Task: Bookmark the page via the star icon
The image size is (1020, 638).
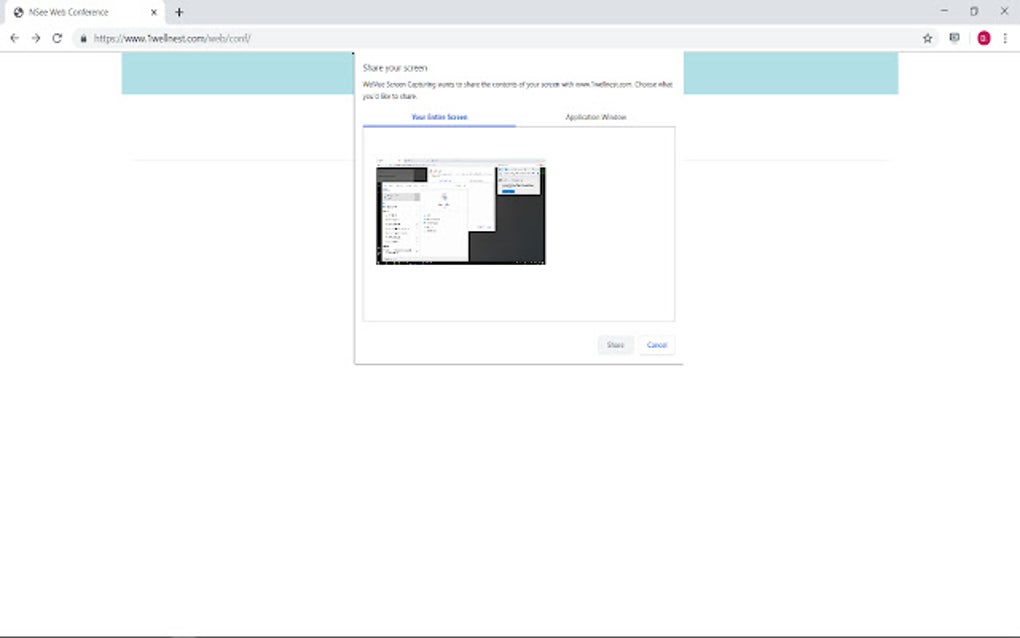Action: 928,38
